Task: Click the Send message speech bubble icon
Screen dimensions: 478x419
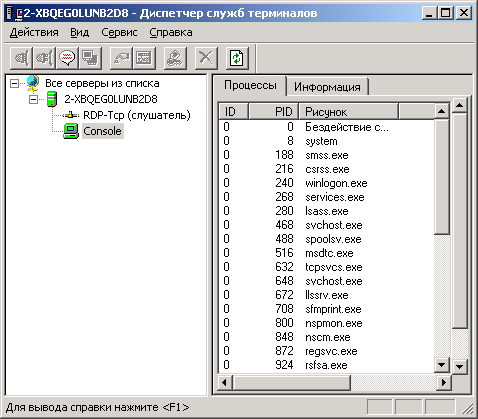Action: tap(67, 58)
